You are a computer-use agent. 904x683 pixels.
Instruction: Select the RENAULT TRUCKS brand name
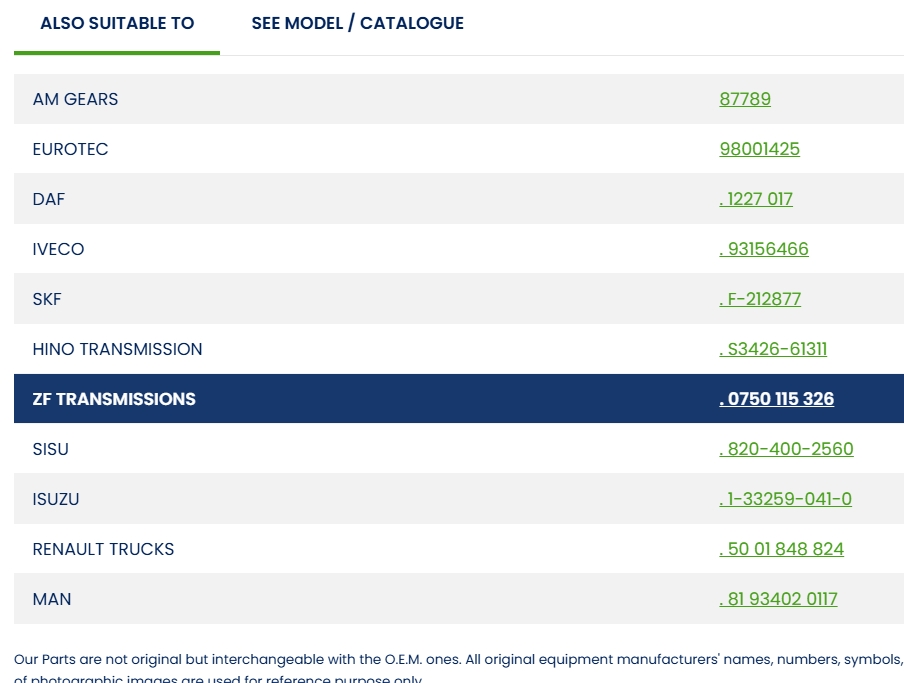tap(103, 549)
